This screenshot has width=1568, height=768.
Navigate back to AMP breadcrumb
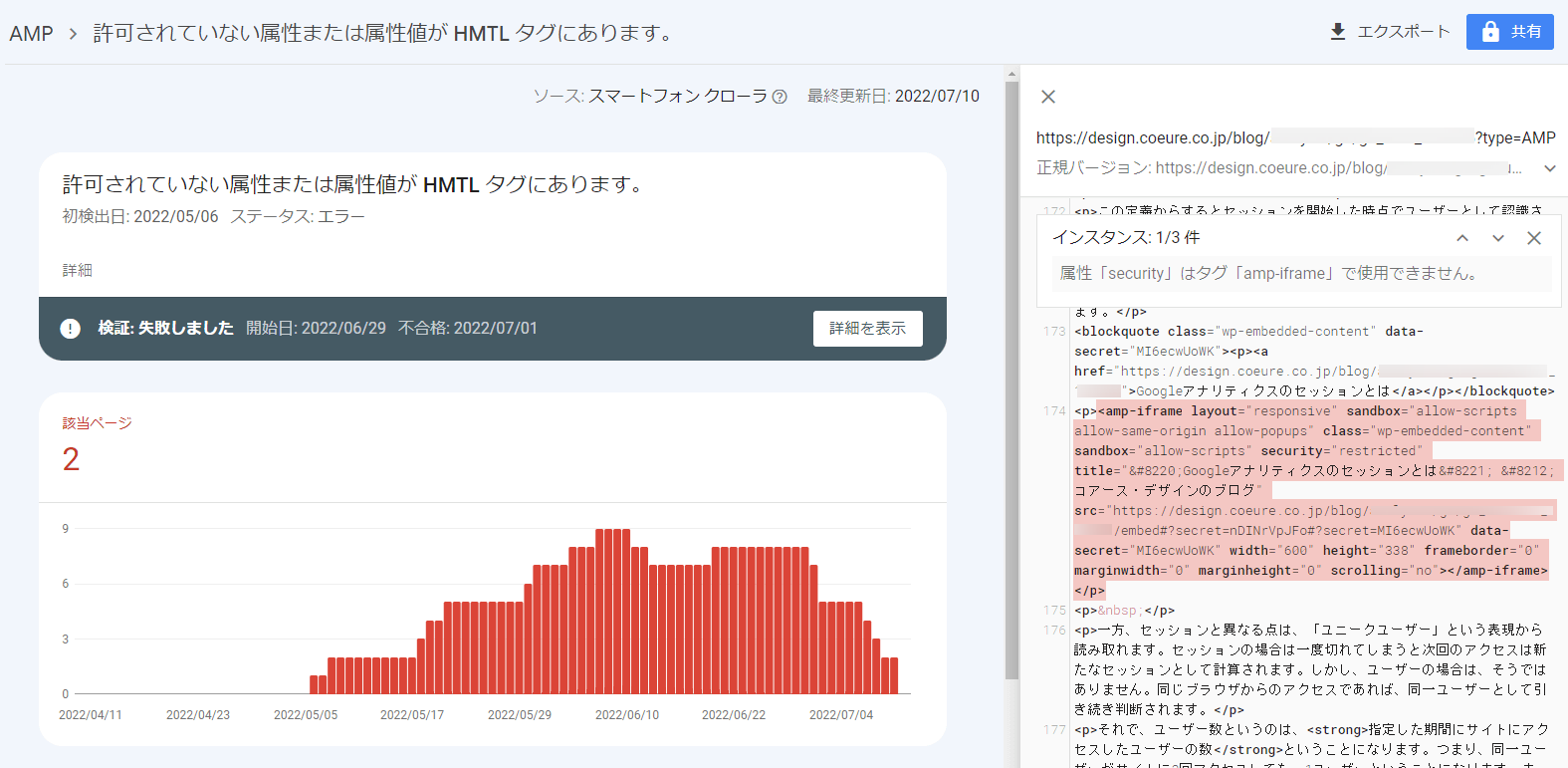tap(31, 34)
